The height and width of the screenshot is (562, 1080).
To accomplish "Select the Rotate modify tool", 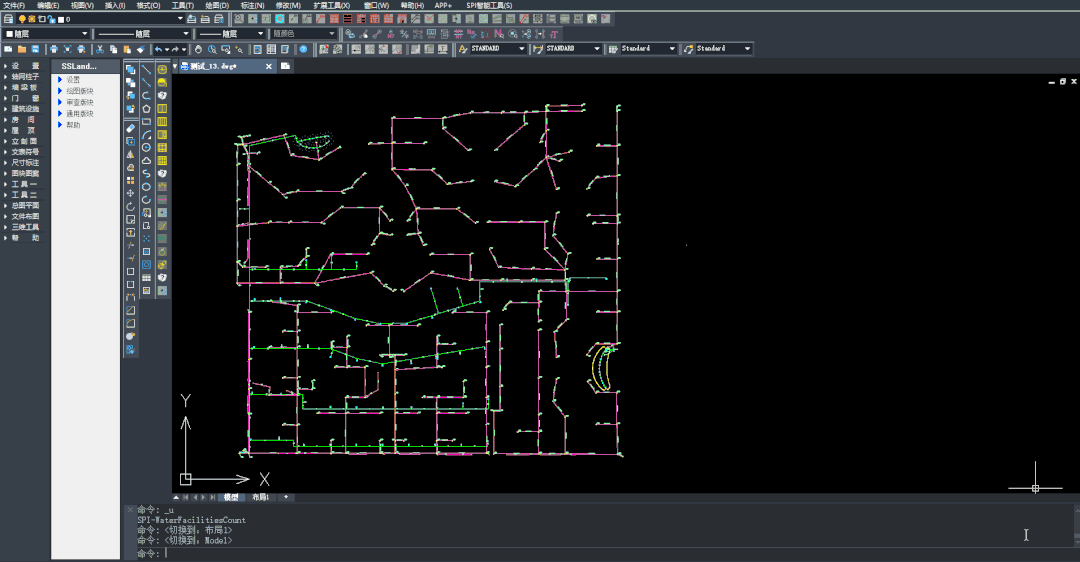I will point(130,207).
